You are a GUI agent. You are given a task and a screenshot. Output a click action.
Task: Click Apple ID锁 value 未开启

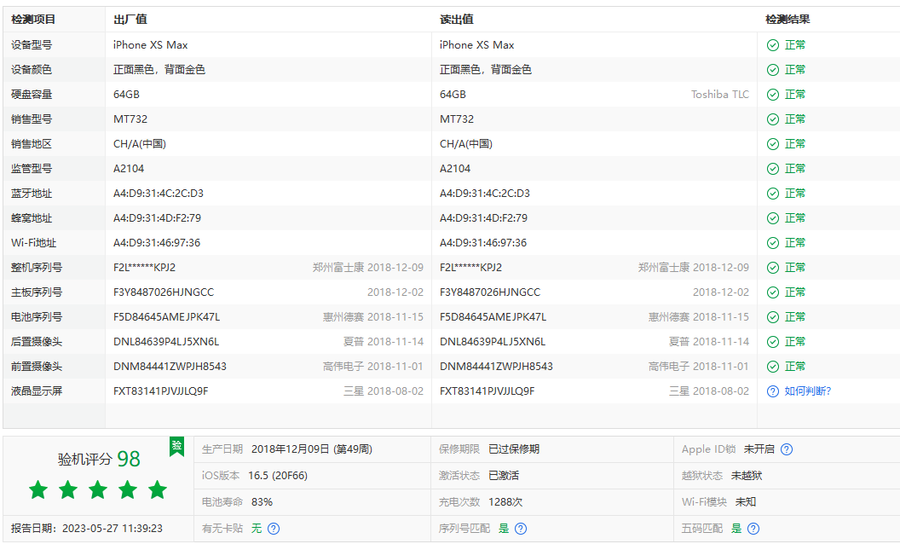pyautogui.click(x=759, y=449)
